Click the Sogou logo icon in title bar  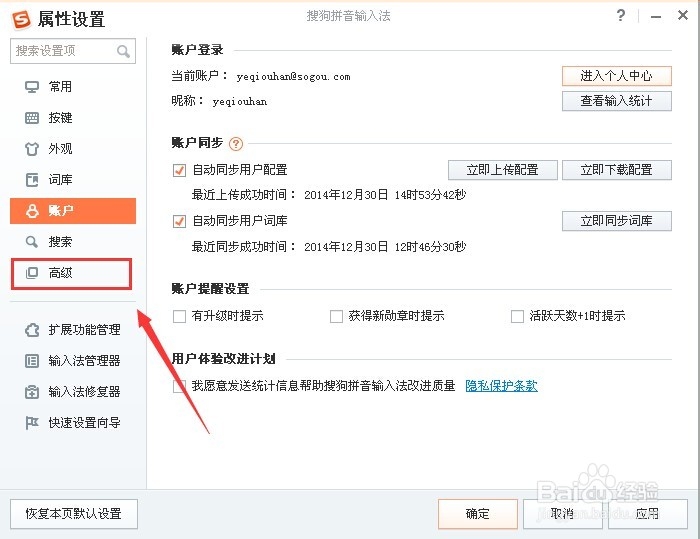[19, 18]
